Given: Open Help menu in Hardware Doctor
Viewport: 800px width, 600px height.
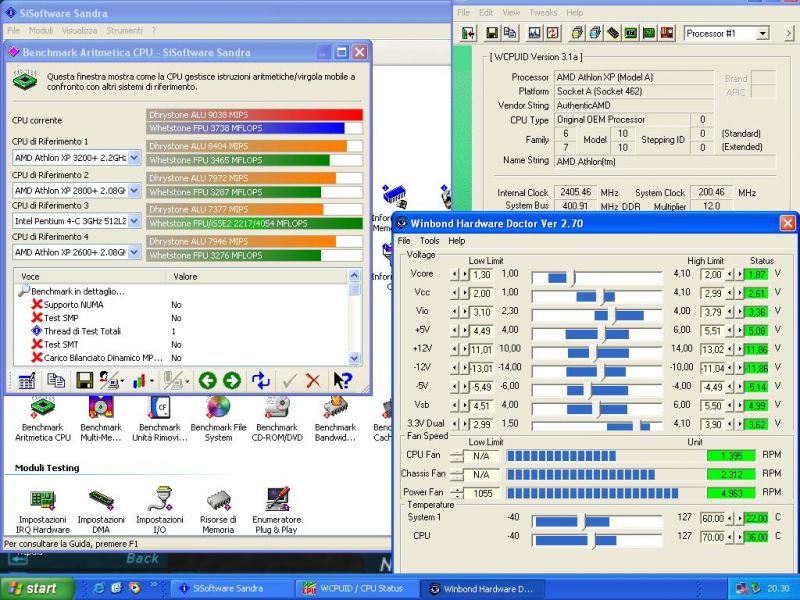Looking at the screenshot, I should pos(457,241).
